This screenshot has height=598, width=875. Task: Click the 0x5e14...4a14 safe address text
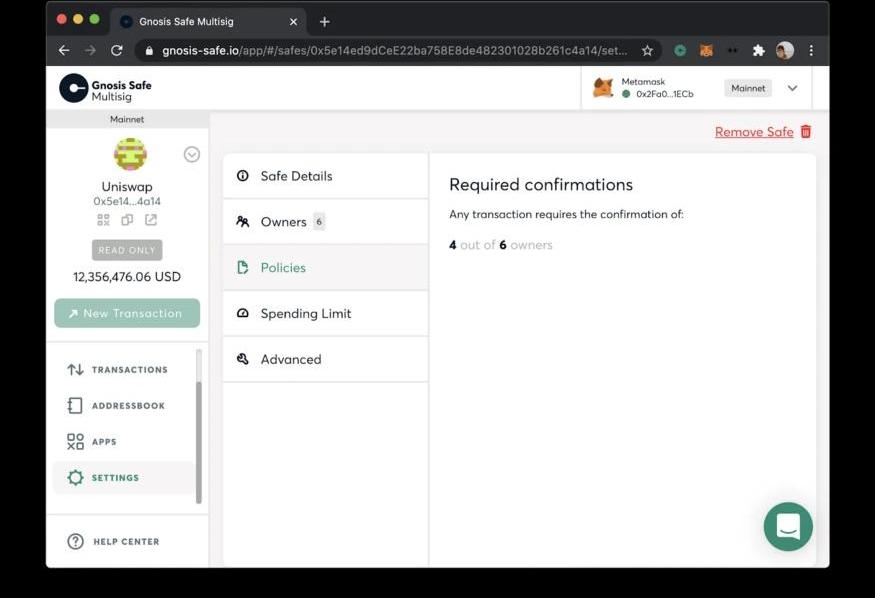(x=127, y=201)
